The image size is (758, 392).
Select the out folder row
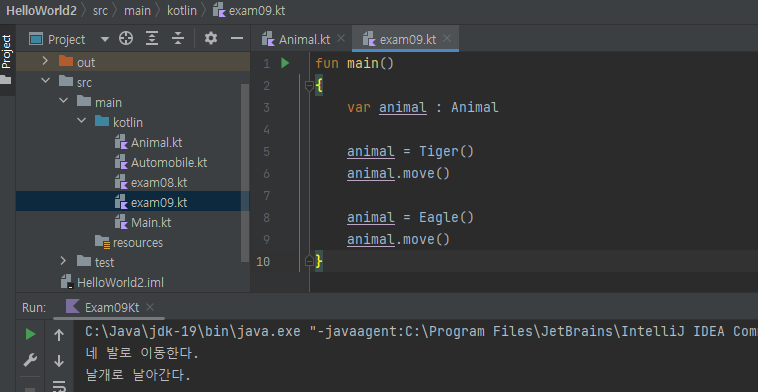click(133, 62)
